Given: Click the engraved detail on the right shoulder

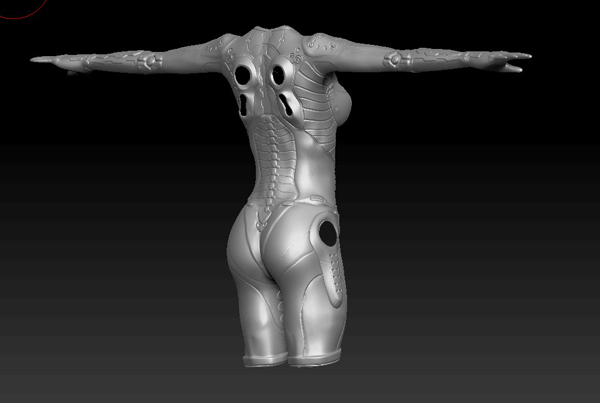Looking at the screenshot, I should pos(325,43).
